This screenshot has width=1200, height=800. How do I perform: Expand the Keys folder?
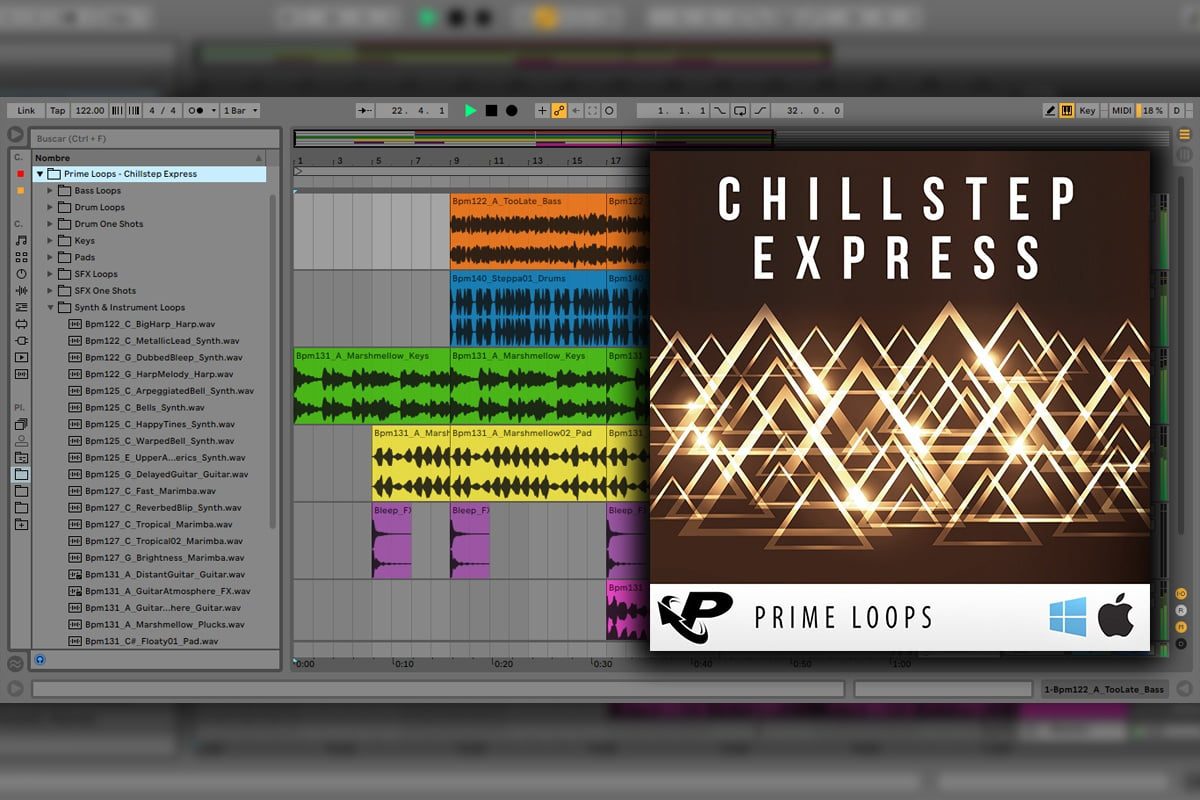point(50,241)
